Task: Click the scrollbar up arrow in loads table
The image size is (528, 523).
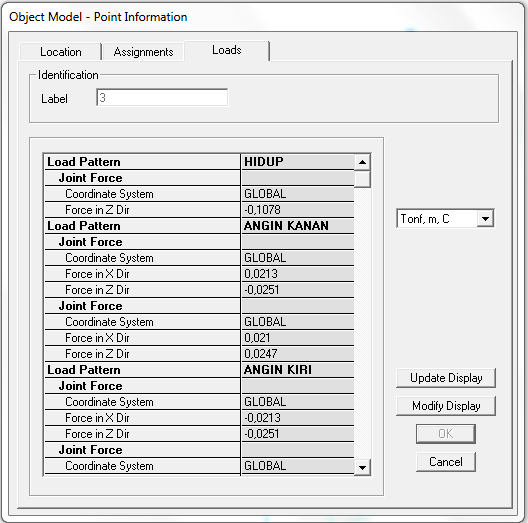Action: click(x=362, y=162)
